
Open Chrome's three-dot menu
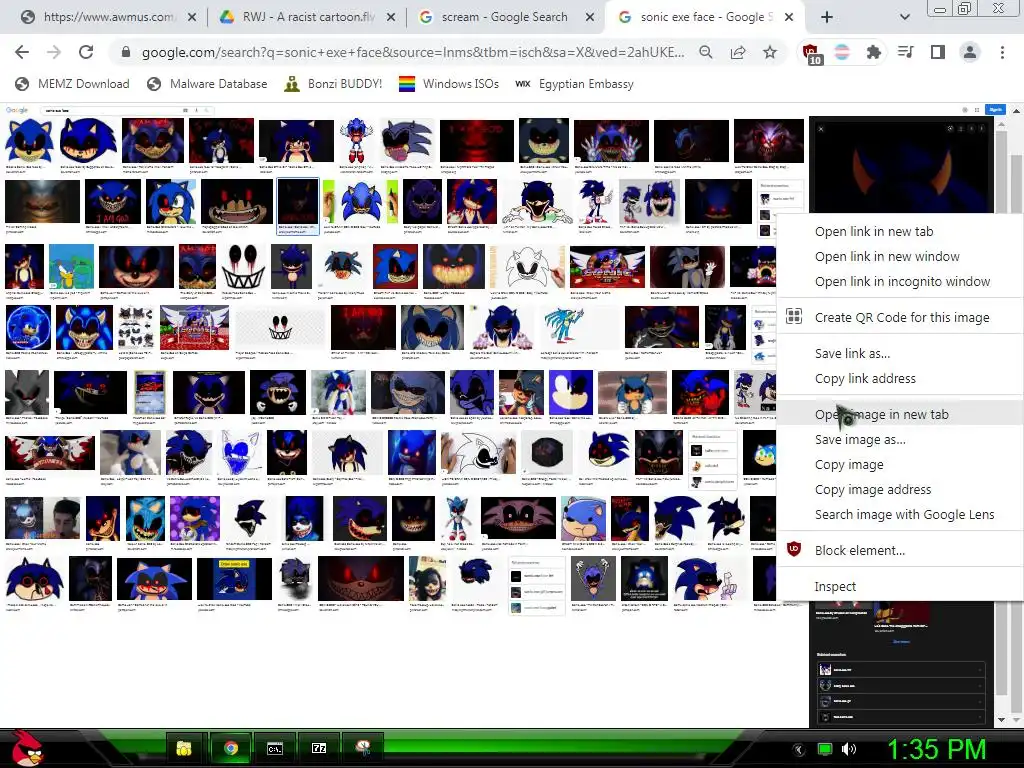[1002, 52]
